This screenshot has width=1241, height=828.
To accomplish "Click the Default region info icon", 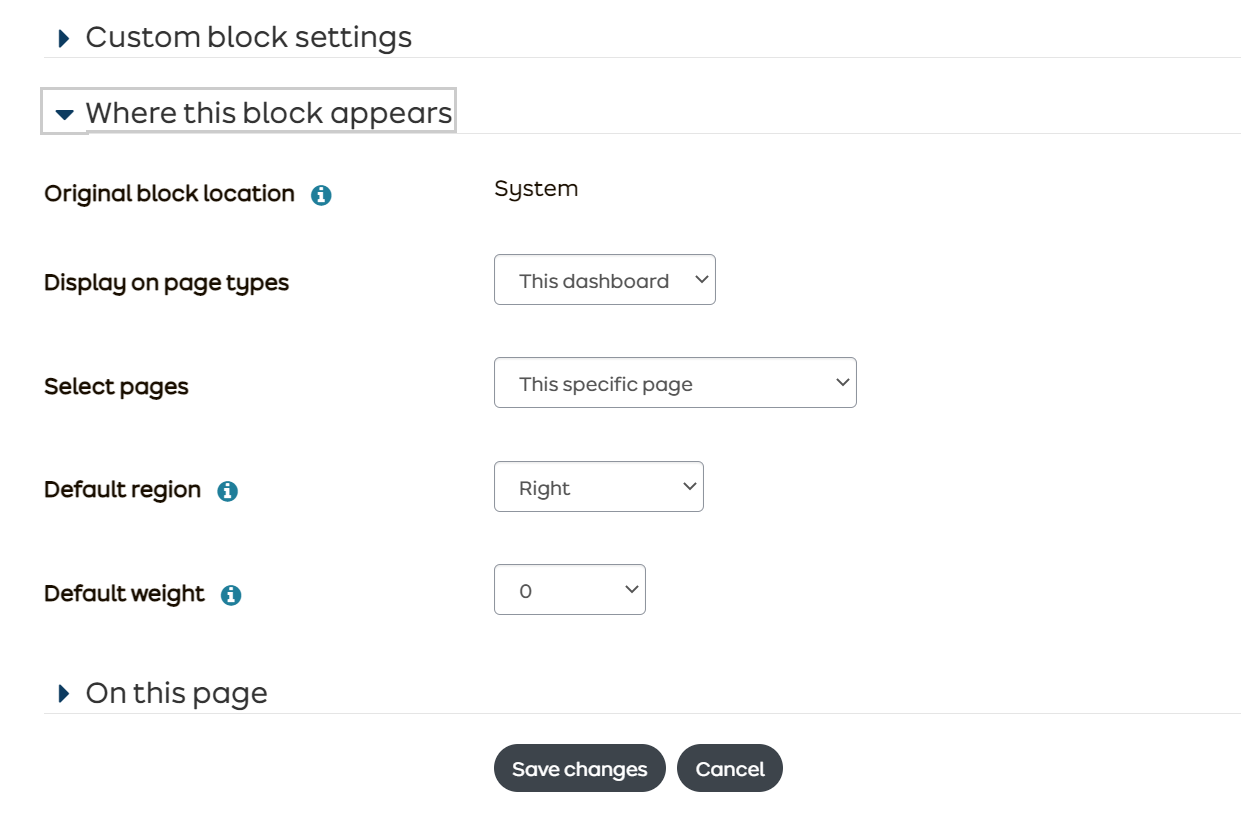I will point(230,490).
